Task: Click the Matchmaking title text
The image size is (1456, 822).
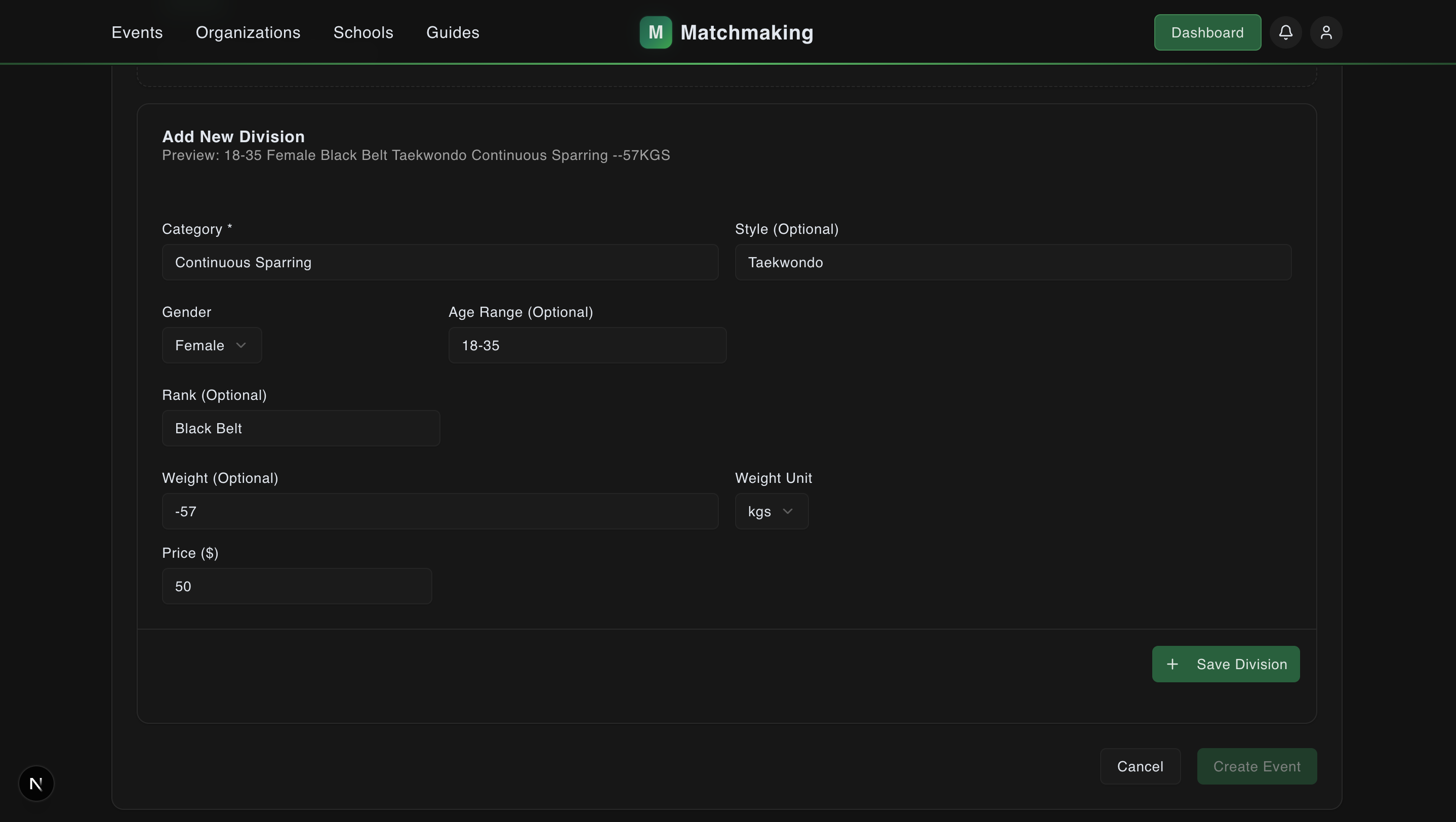Action: (747, 33)
